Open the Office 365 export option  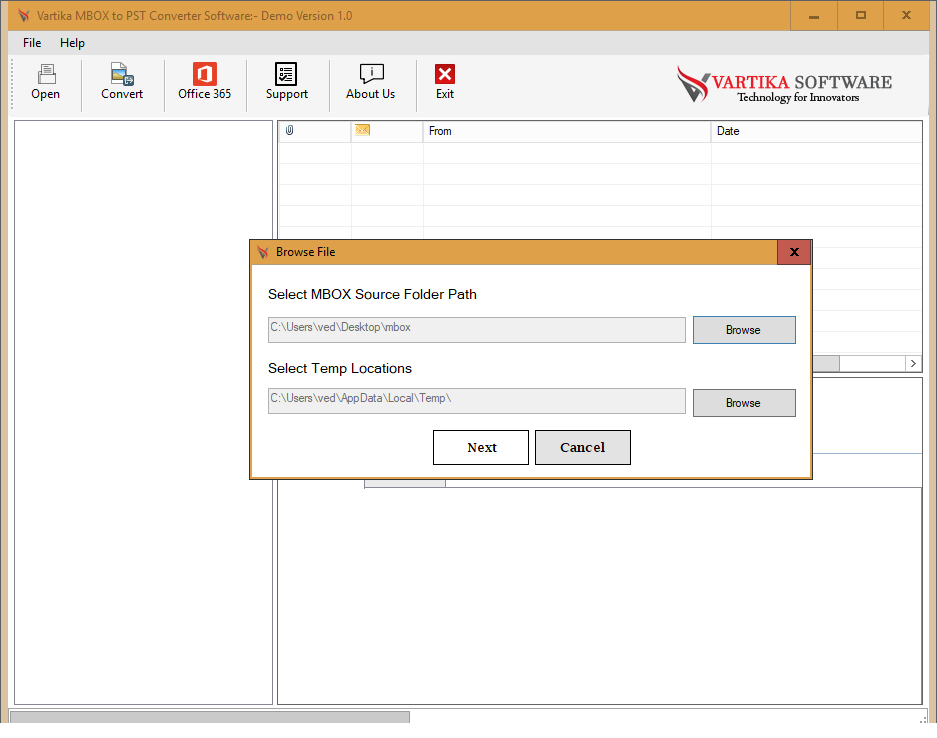[x=204, y=82]
